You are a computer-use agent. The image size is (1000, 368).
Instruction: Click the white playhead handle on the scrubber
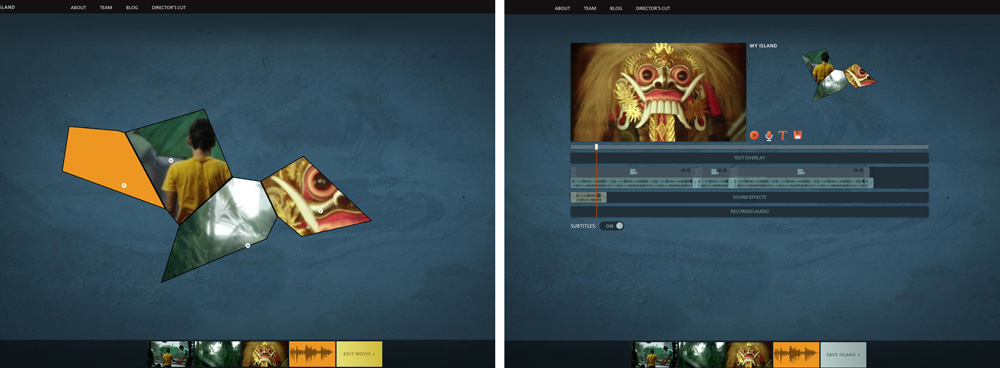(x=596, y=147)
